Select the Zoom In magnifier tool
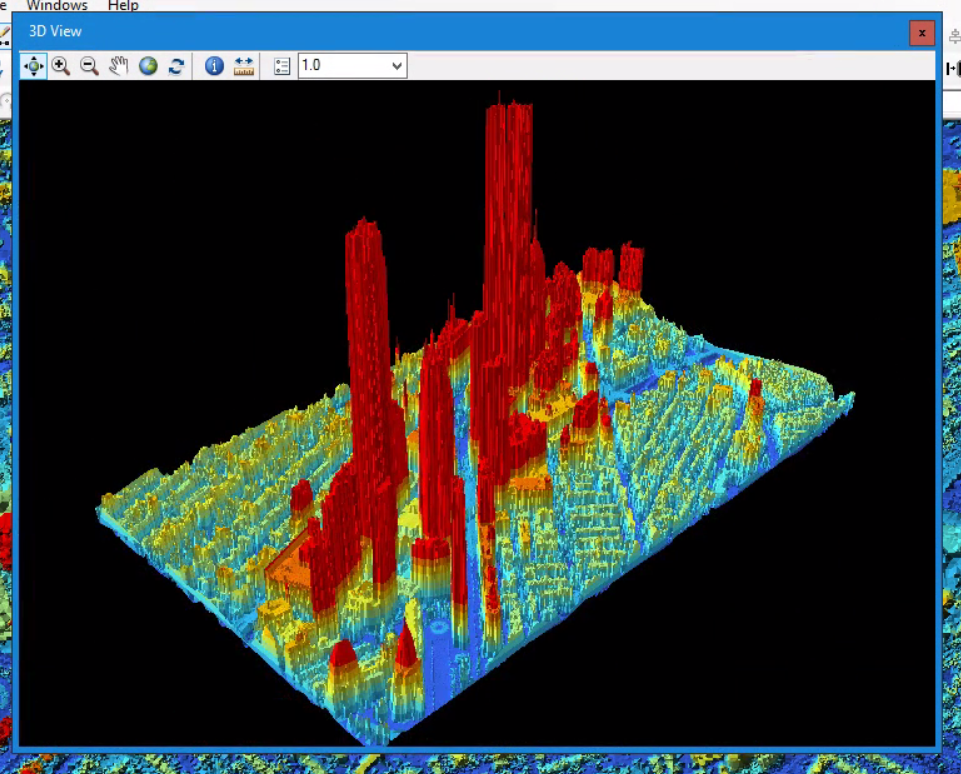 tap(61, 65)
